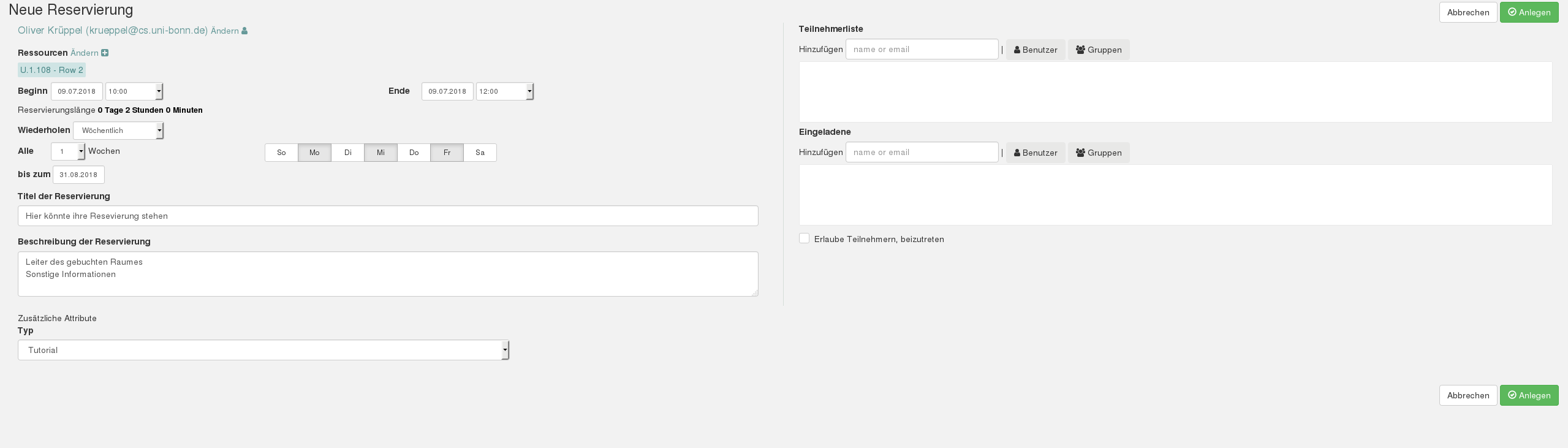The width and height of the screenshot is (1568, 448).
Task: Click the Titel der Reservierung text field
Action: pyautogui.click(x=388, y=216)
